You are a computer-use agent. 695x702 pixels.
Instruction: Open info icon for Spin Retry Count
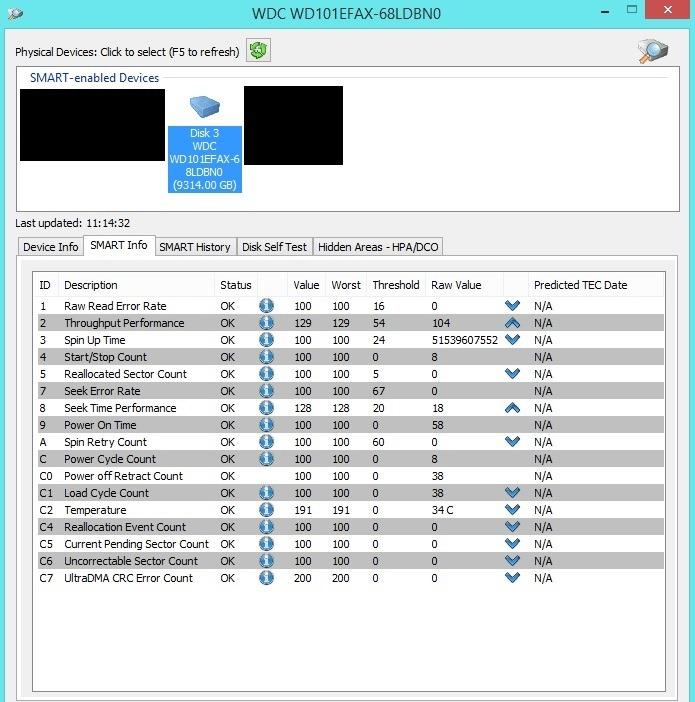tap(266, 442)
